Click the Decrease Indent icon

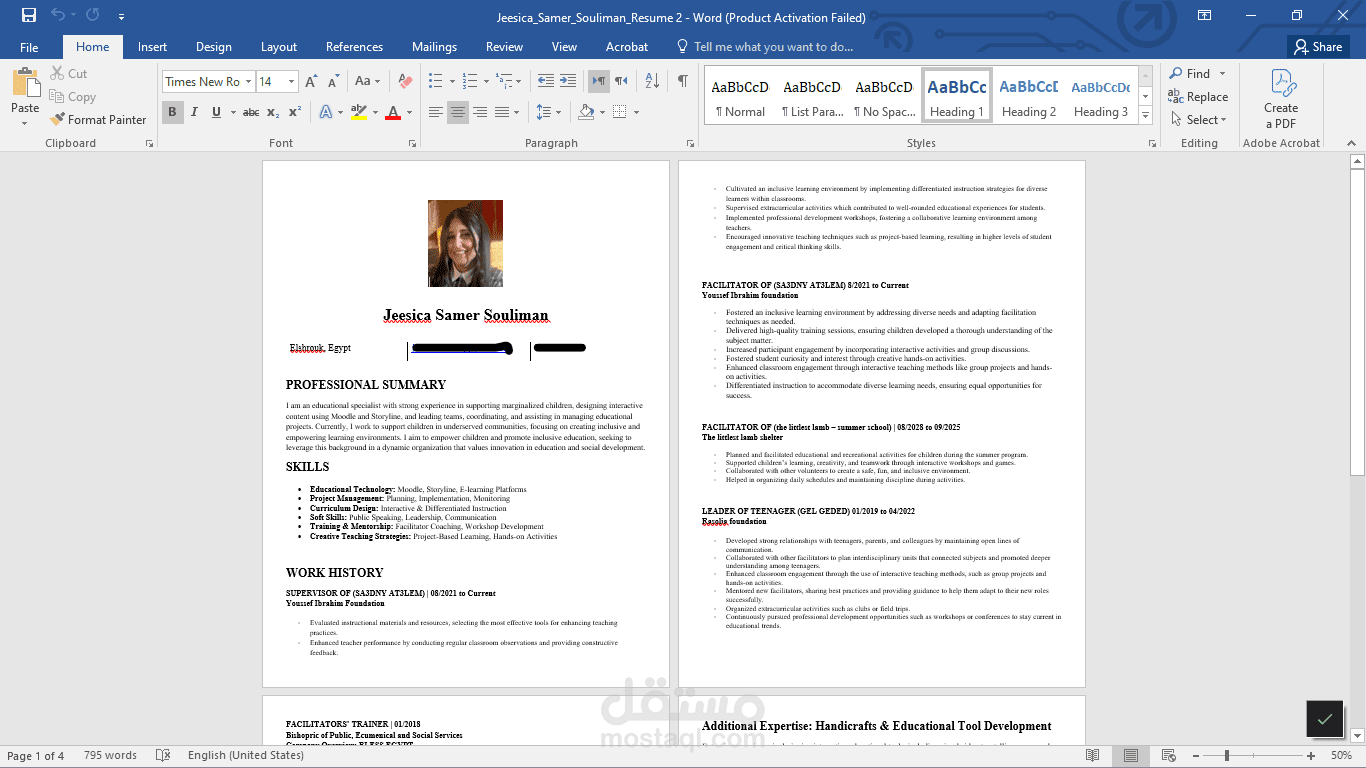coord(545,82)
